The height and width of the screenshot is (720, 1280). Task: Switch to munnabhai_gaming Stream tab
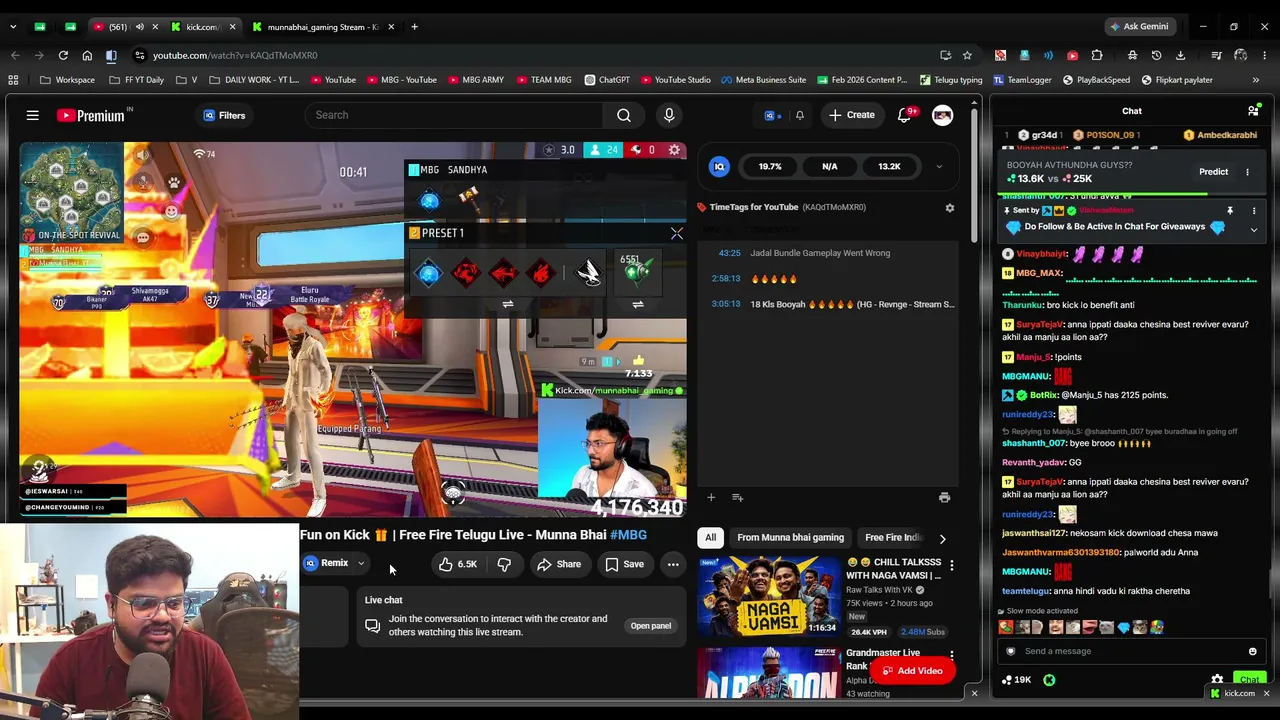click(x=320, y=27)
